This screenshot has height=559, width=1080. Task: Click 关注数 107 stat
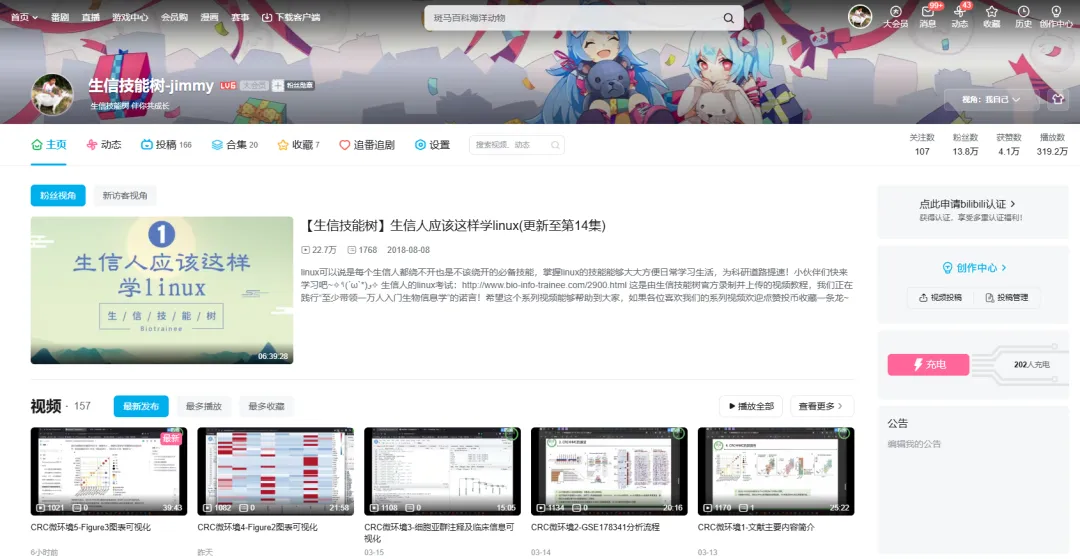coord(922,145)
